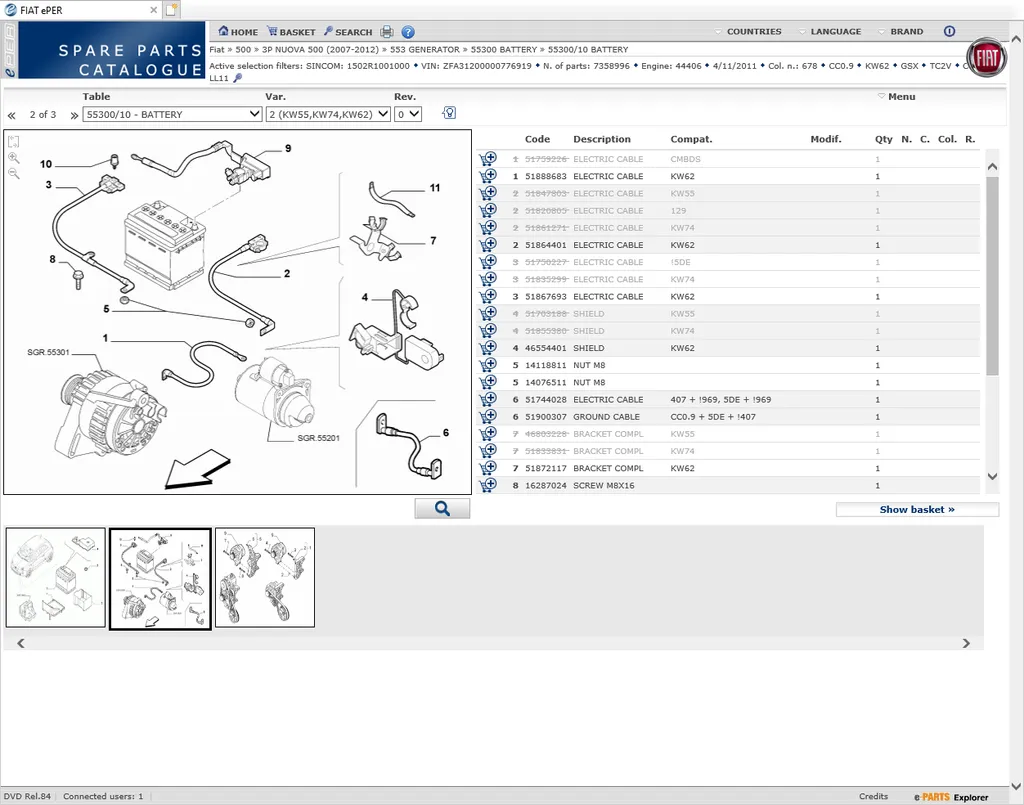Click SCREW M8X16 description
This screenshot has height=805, width=1024.
(x=603, y=485)
